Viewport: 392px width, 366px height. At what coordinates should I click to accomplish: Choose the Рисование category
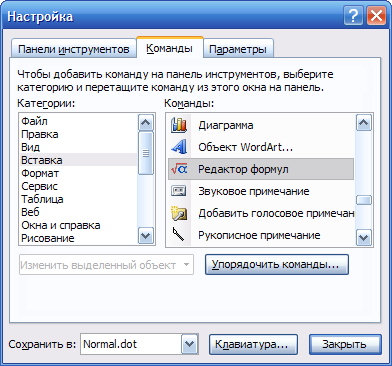pos(48,238)
